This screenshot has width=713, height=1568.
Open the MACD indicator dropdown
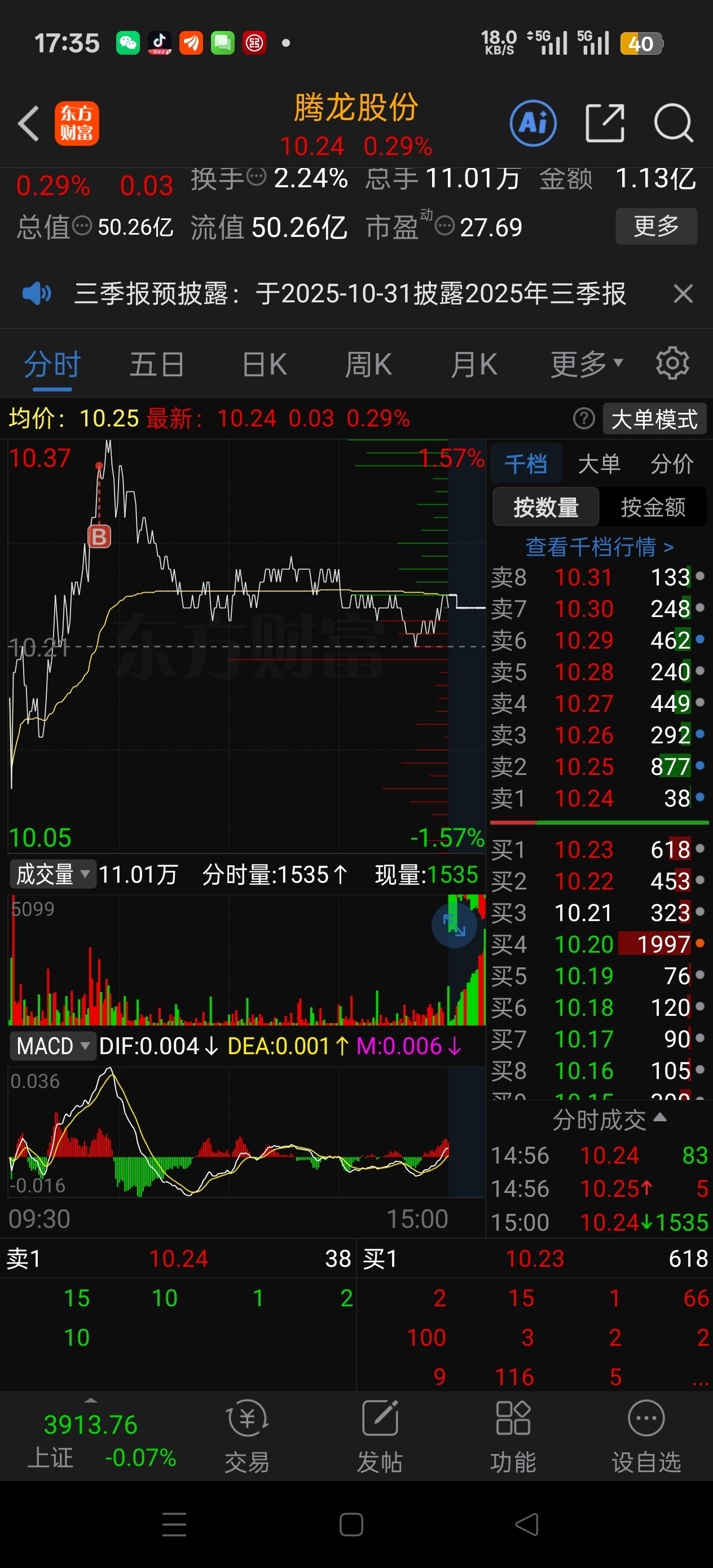pyautogui.click(x=52, y=1046)
